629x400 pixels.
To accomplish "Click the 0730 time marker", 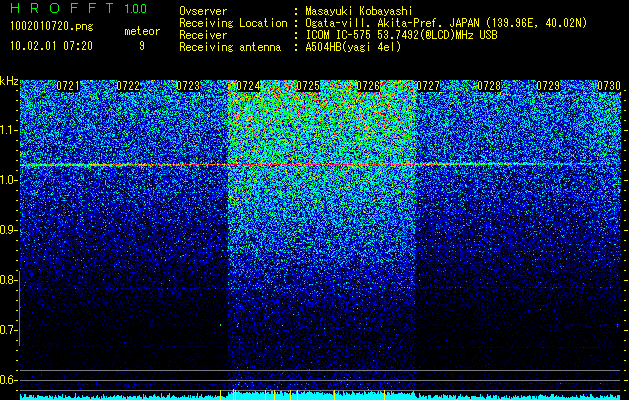I will coord(609,86).
